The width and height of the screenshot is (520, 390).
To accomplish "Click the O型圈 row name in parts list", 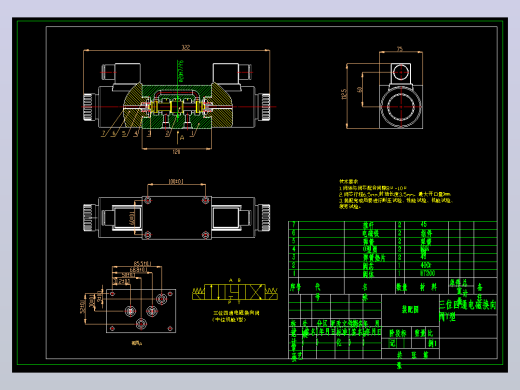I will coord(370,249).
